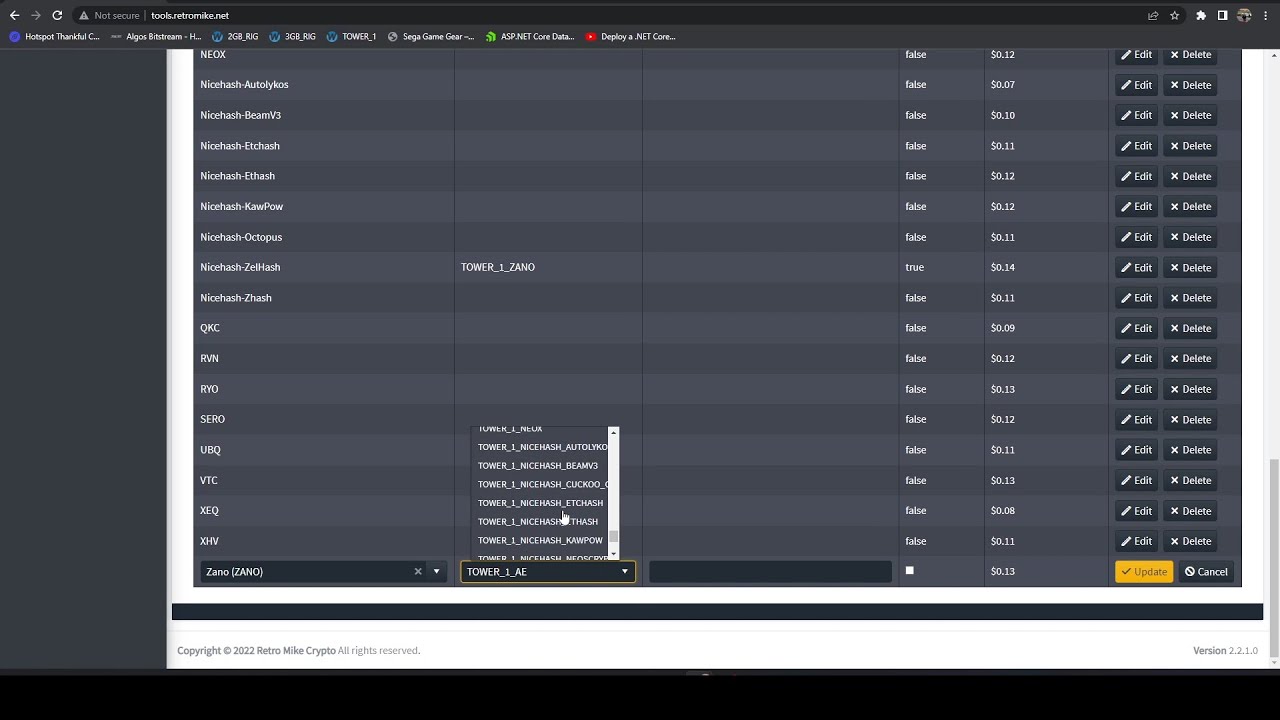Viewport: 1280px width, 720px height.
Task: Open the 3GB_RIG bookmark
Action: 292,36
